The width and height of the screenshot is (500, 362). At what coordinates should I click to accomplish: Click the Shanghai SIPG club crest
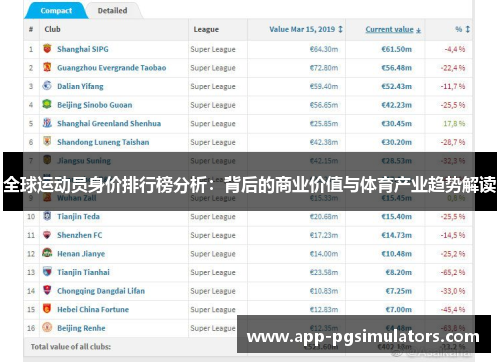pos(47,49)
